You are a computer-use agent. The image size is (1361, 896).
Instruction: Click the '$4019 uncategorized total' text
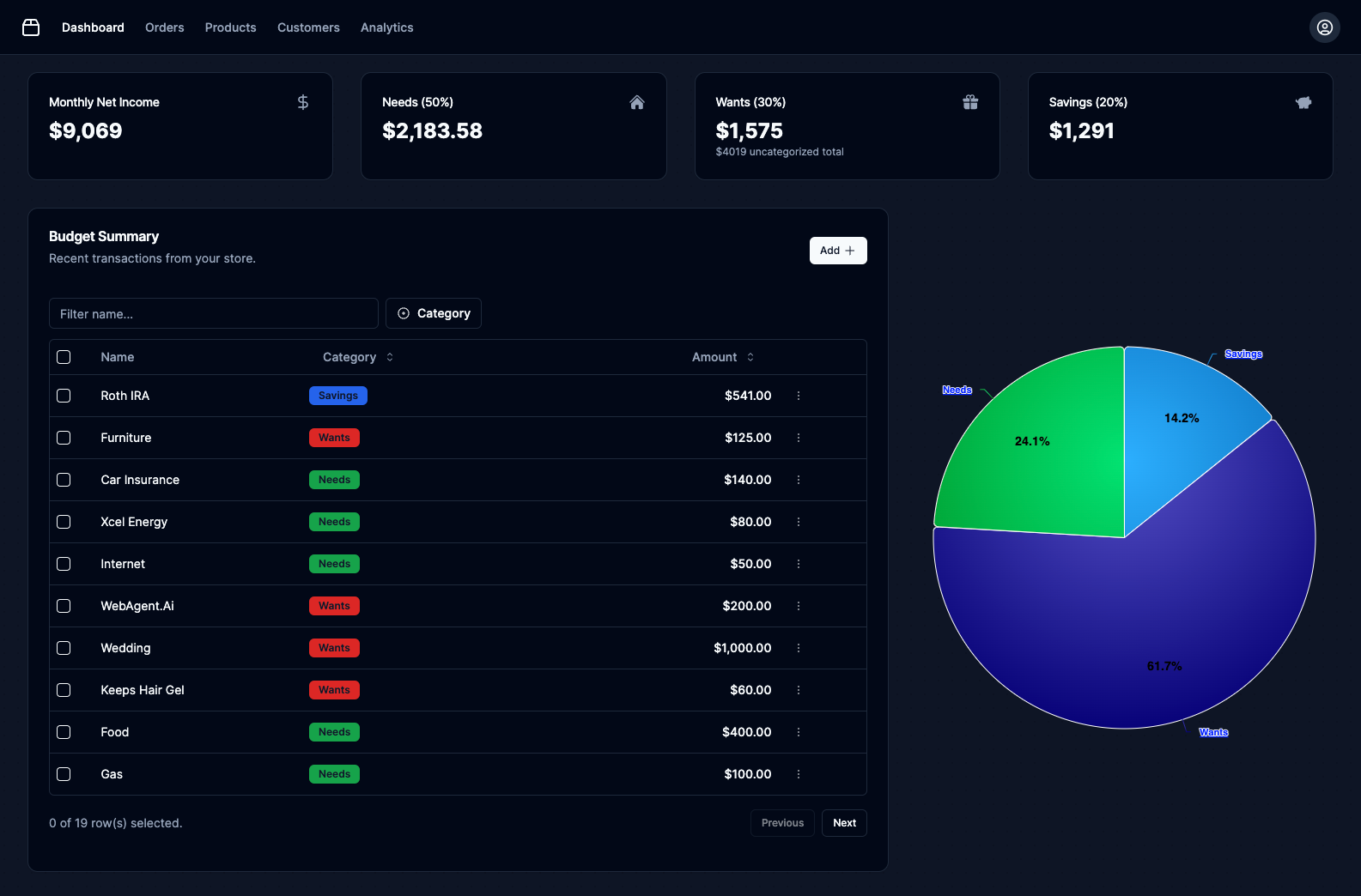click(780, 152)
